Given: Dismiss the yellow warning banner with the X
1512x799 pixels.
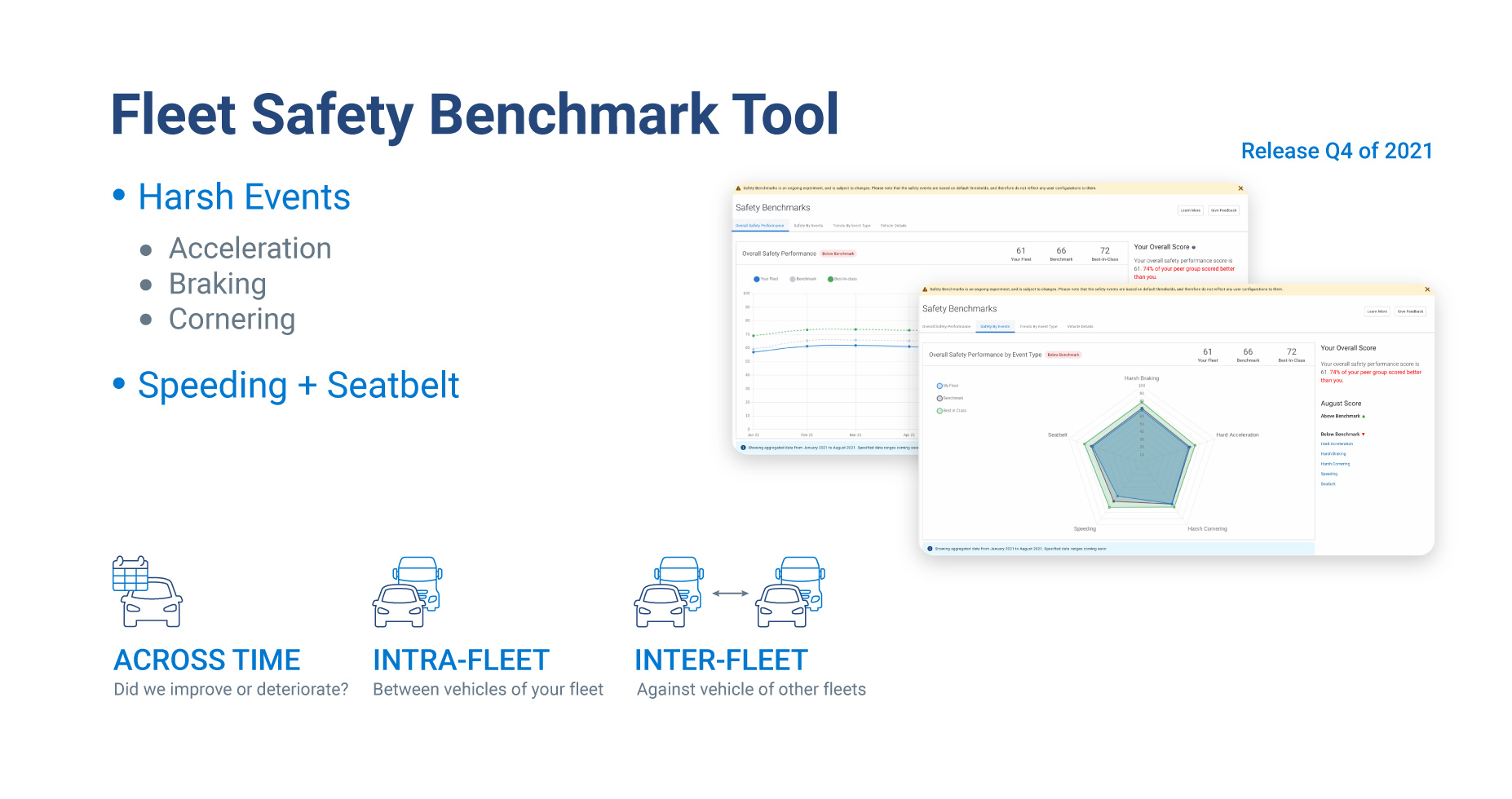Looking at the screenshot, I should tap(1427, 289).
